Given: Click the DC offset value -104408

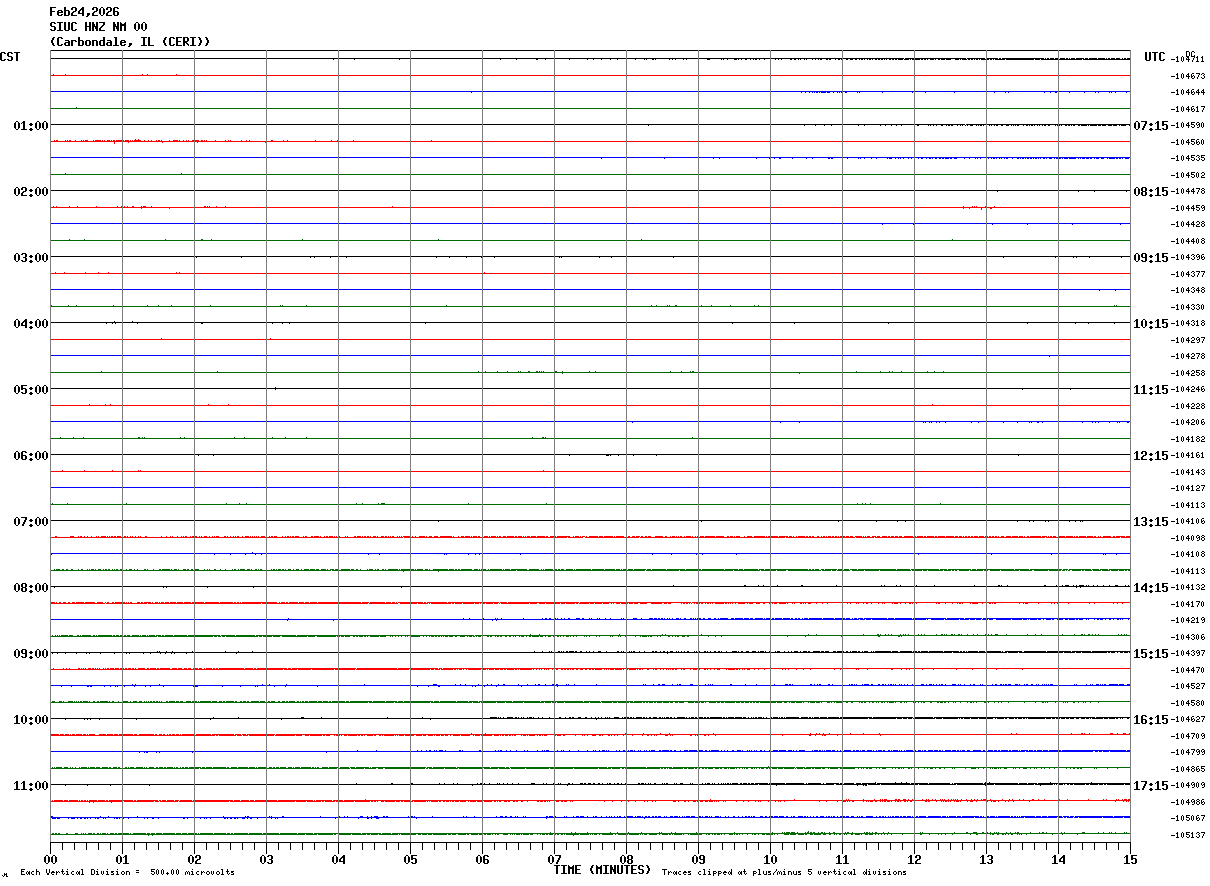Looking at the screenshot, I should 1188,241.
